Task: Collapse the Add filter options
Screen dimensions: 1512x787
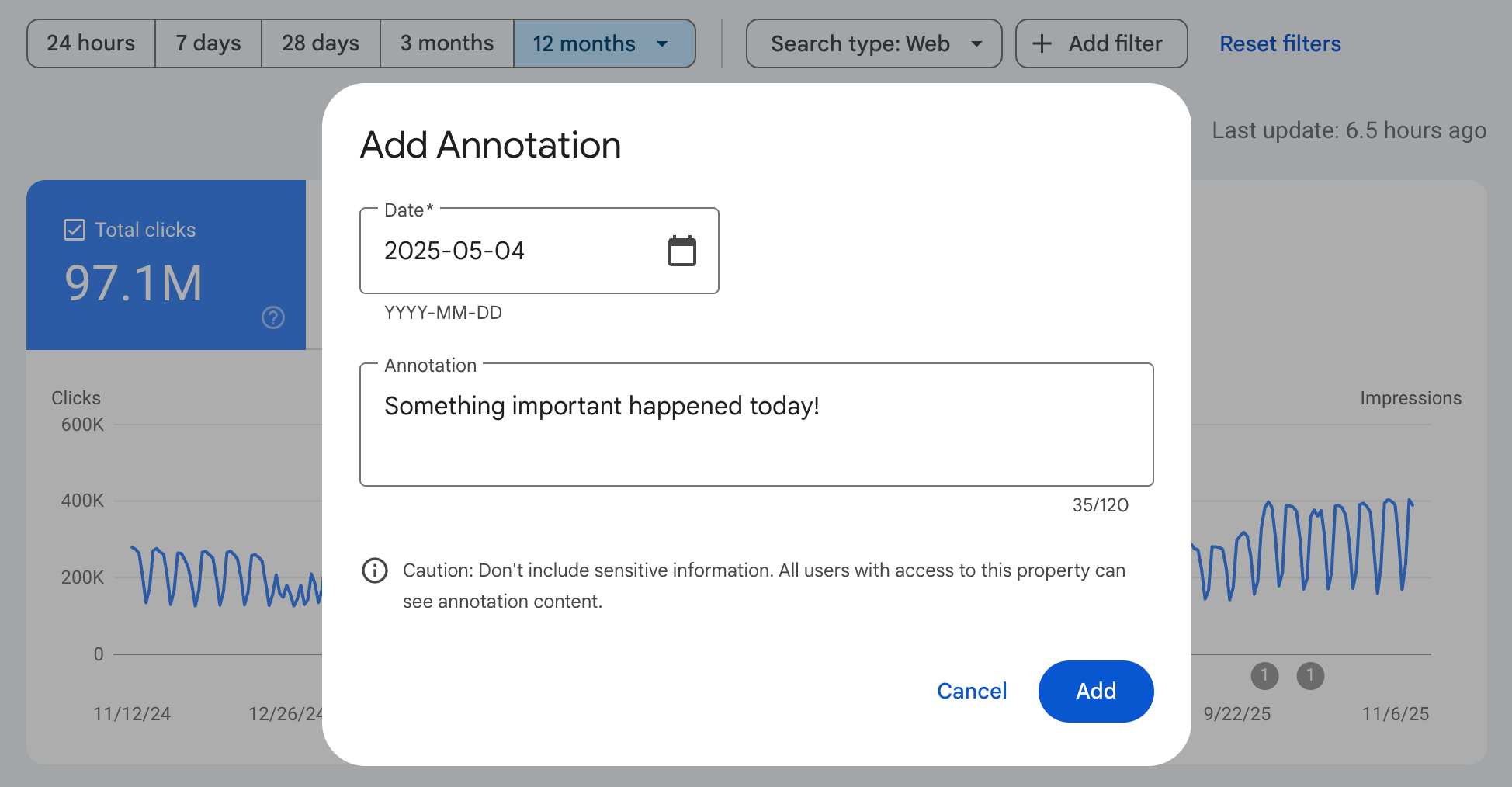Action: tap(1101, 43)
